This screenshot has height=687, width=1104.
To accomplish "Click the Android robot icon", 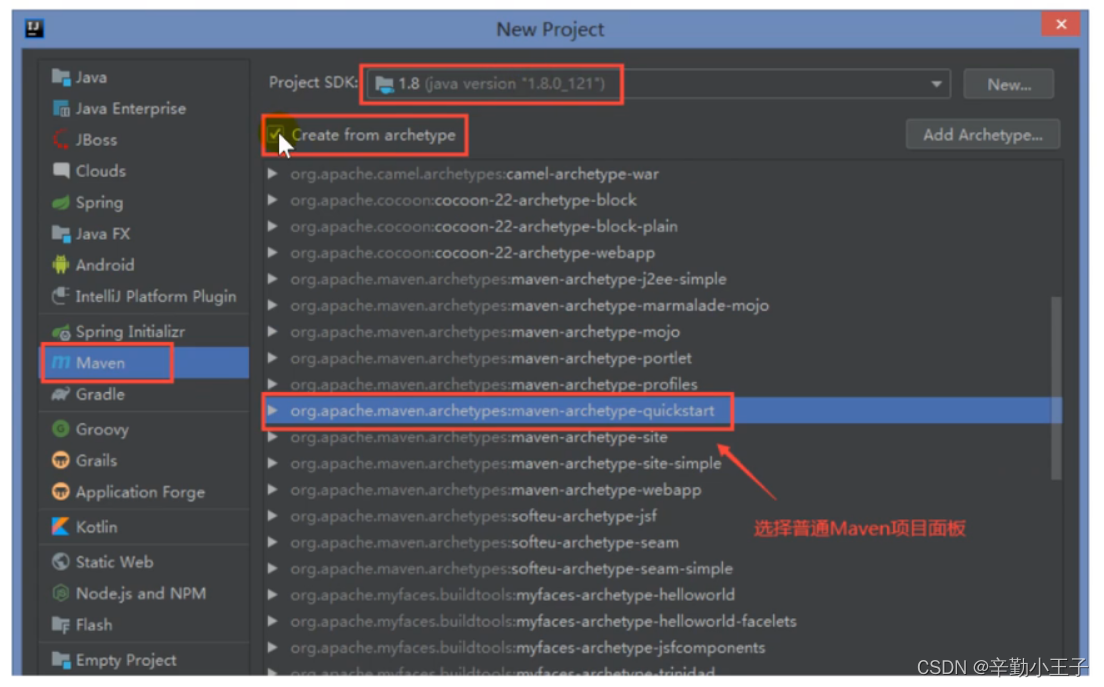I will coord(61,265).
